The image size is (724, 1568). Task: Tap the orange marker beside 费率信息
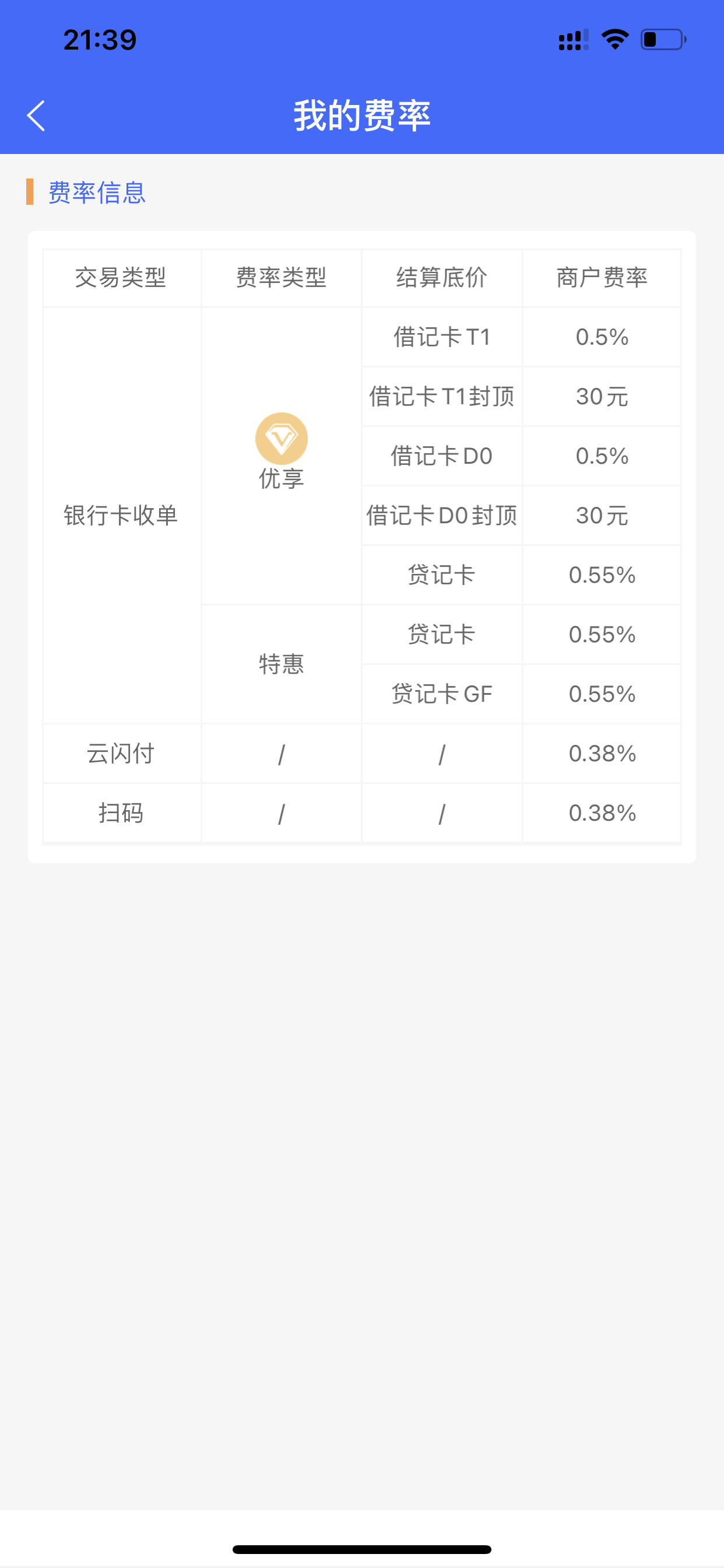29,192
